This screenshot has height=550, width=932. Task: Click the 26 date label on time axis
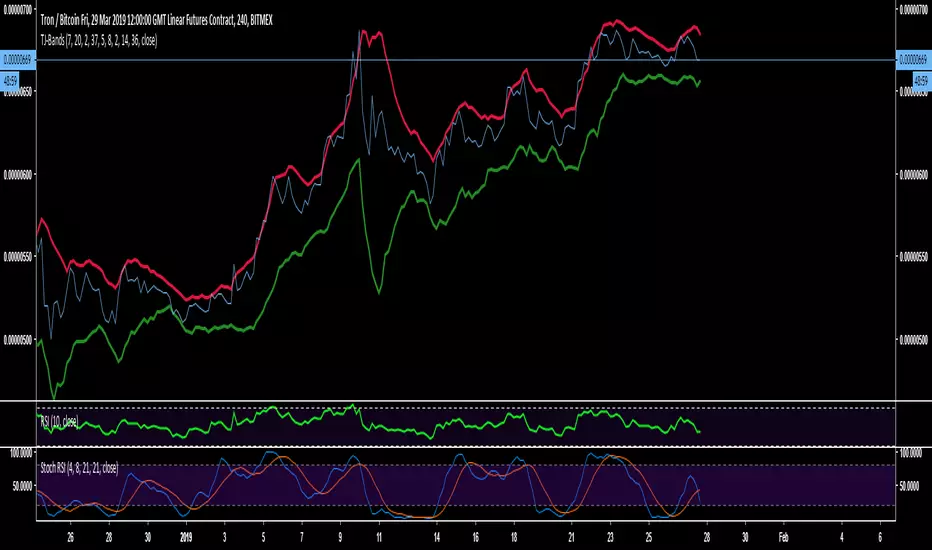point(71,537)
